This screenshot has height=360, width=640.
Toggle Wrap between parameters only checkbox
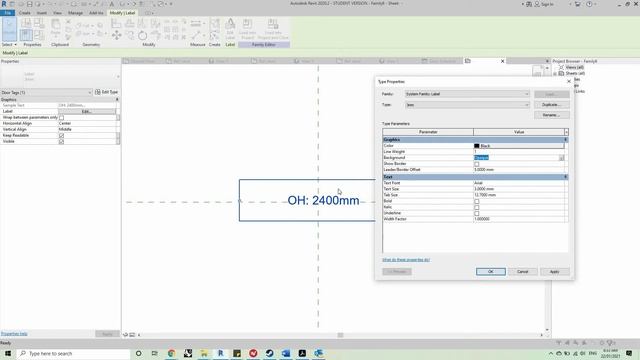pyautogui.click(x=62, y=118)
